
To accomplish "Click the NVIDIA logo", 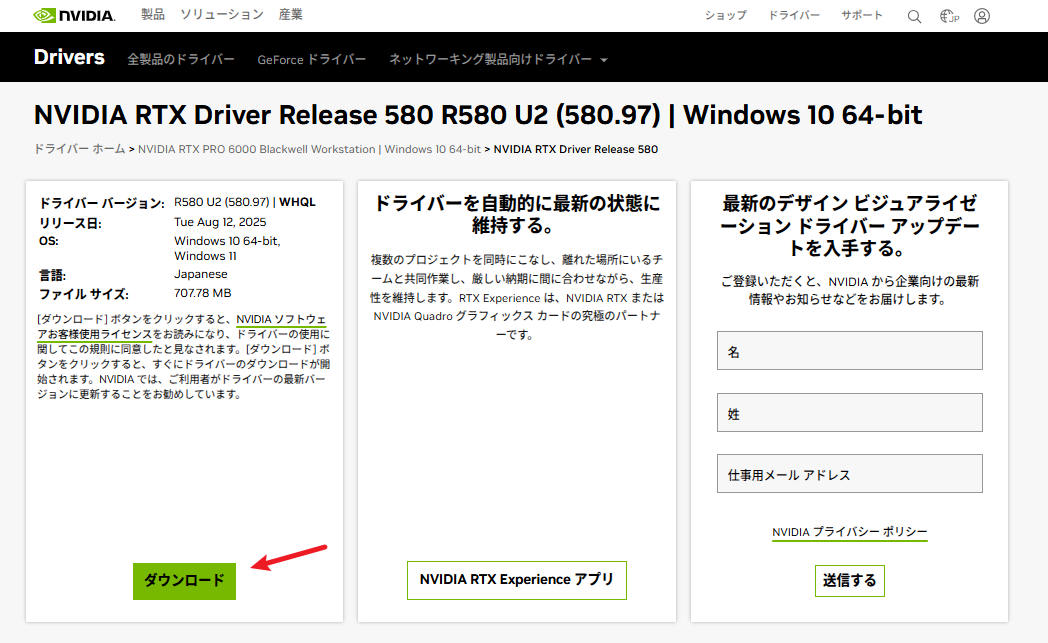I will (x=74, y=16).
